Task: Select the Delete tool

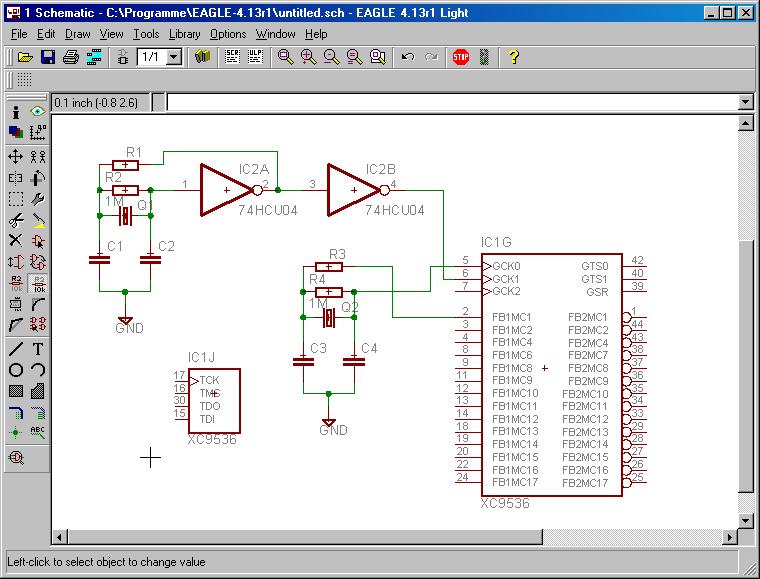Action: coord(16,241)
